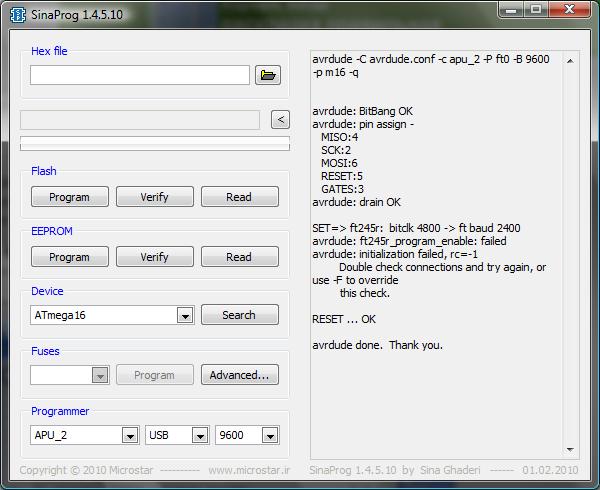600x490 pixels.
Task: Search for the connected device
Action: pos(239,315)
